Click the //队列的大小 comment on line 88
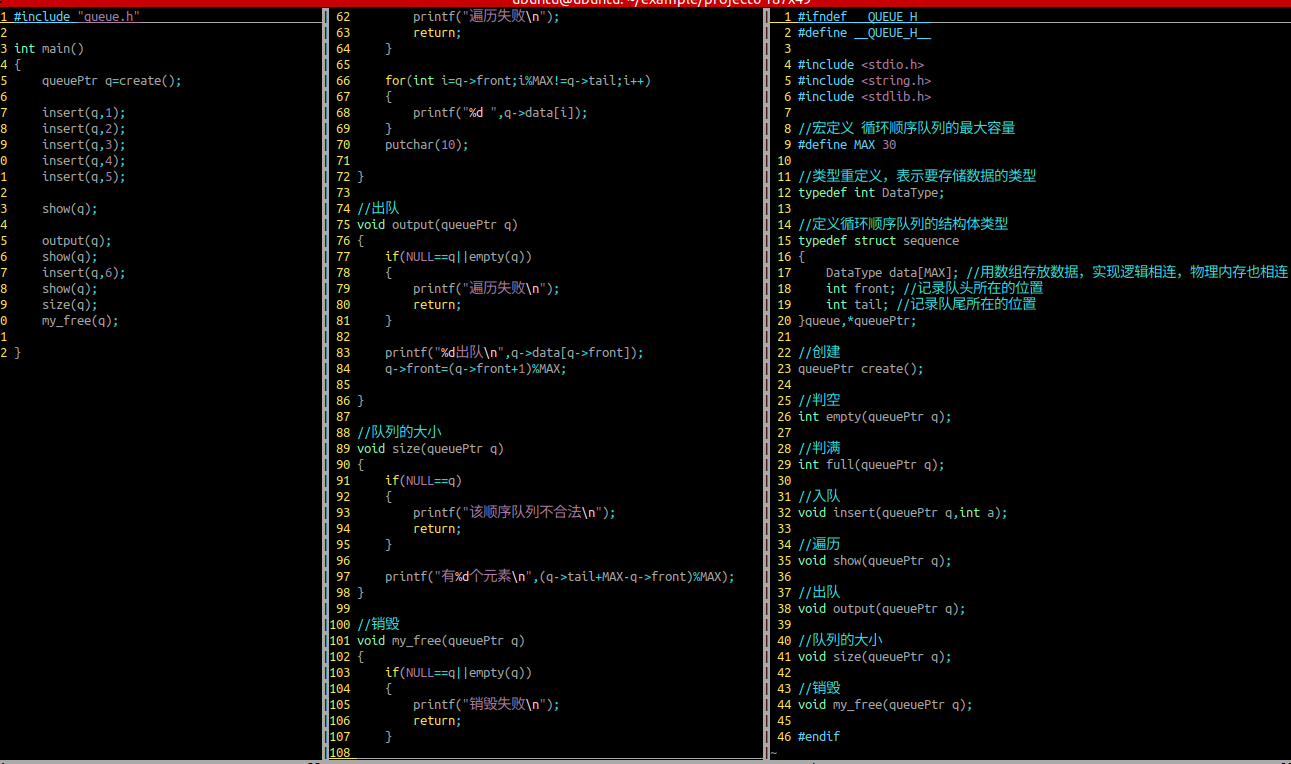The image size is (1291, 764). 399,433
